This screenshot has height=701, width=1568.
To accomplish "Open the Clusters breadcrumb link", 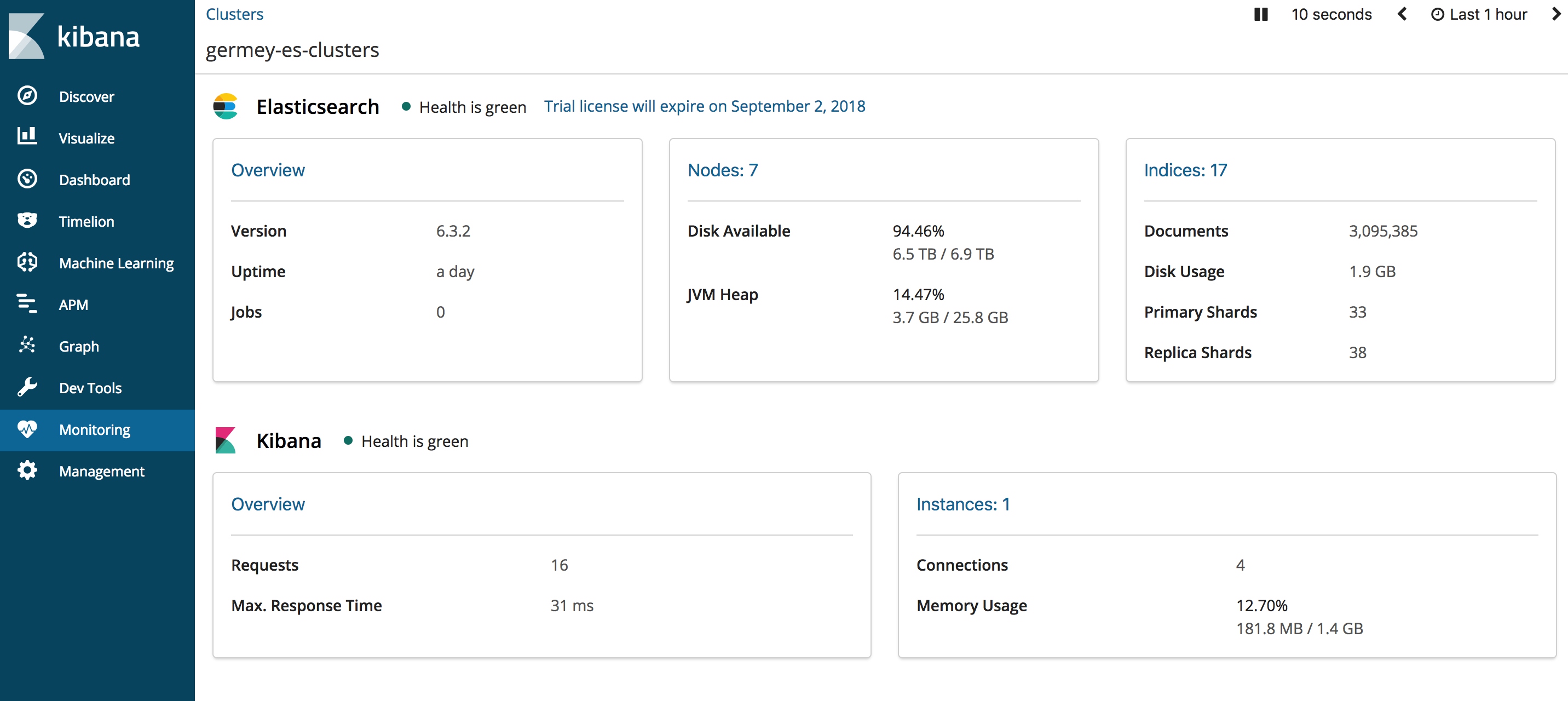I will tap(234, 14).
